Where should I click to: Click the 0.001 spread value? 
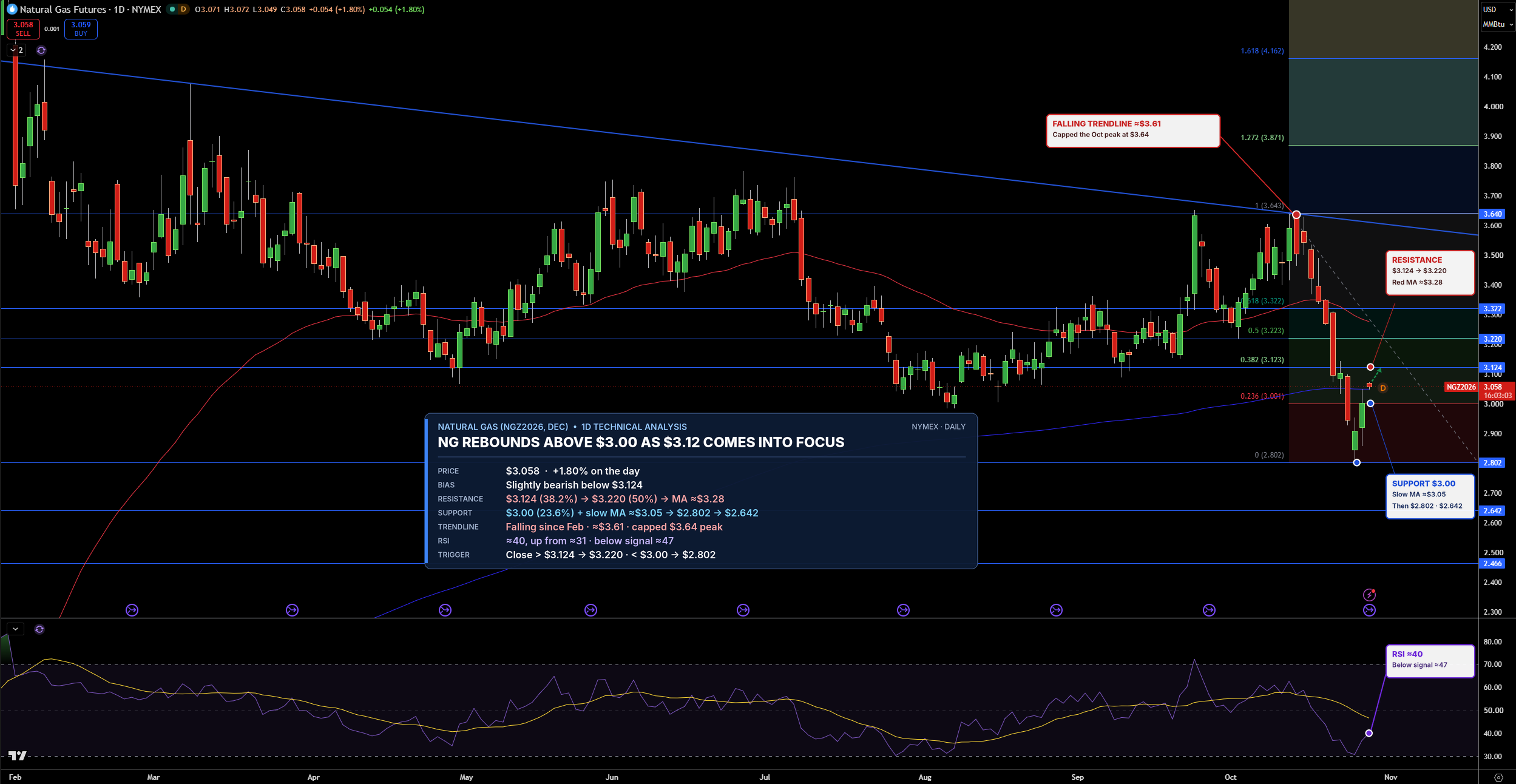pos(52,29)
